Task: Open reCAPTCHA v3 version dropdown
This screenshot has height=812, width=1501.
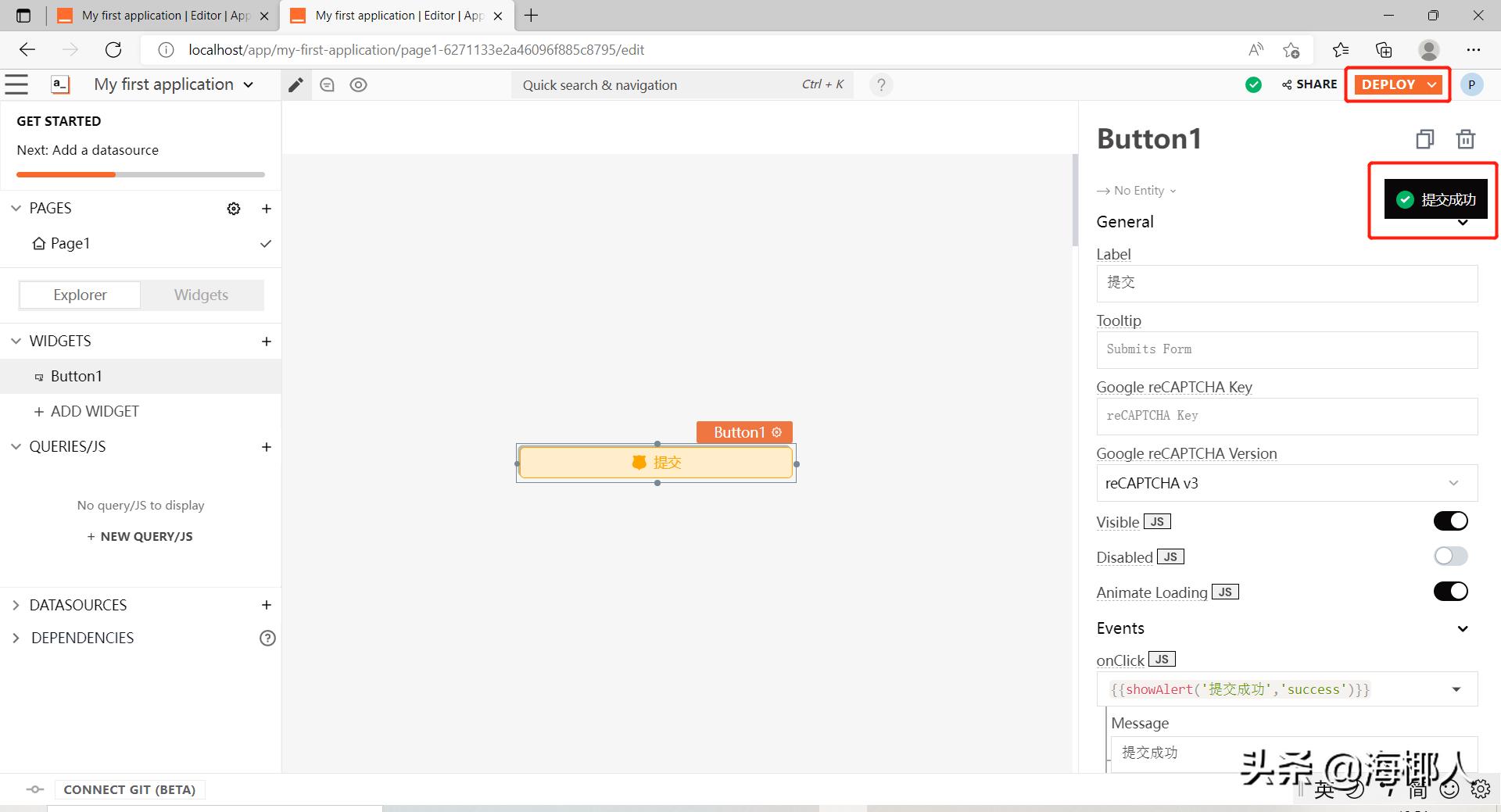Action: click(1287, 483)
